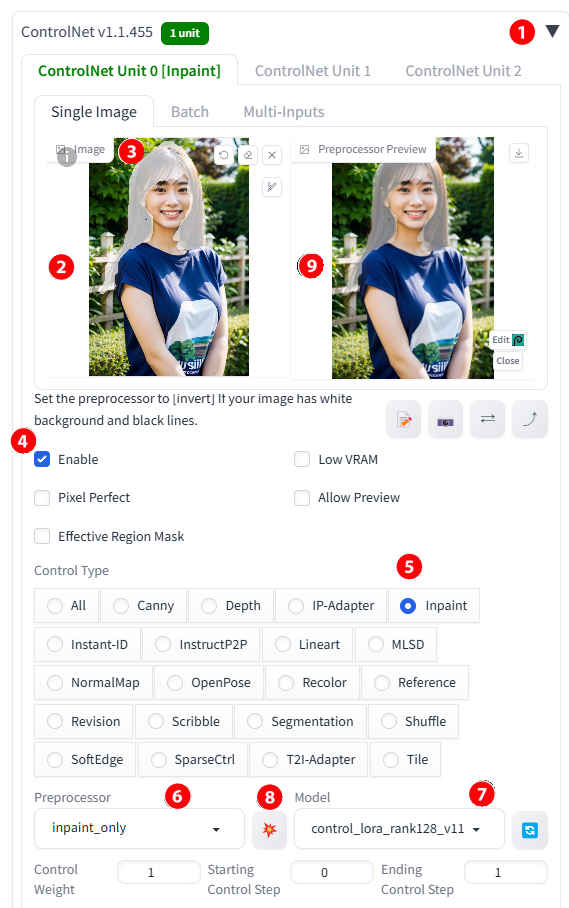Select the OpenPose control type
Screen dimensions: 569x908
[x=208, y=683]
